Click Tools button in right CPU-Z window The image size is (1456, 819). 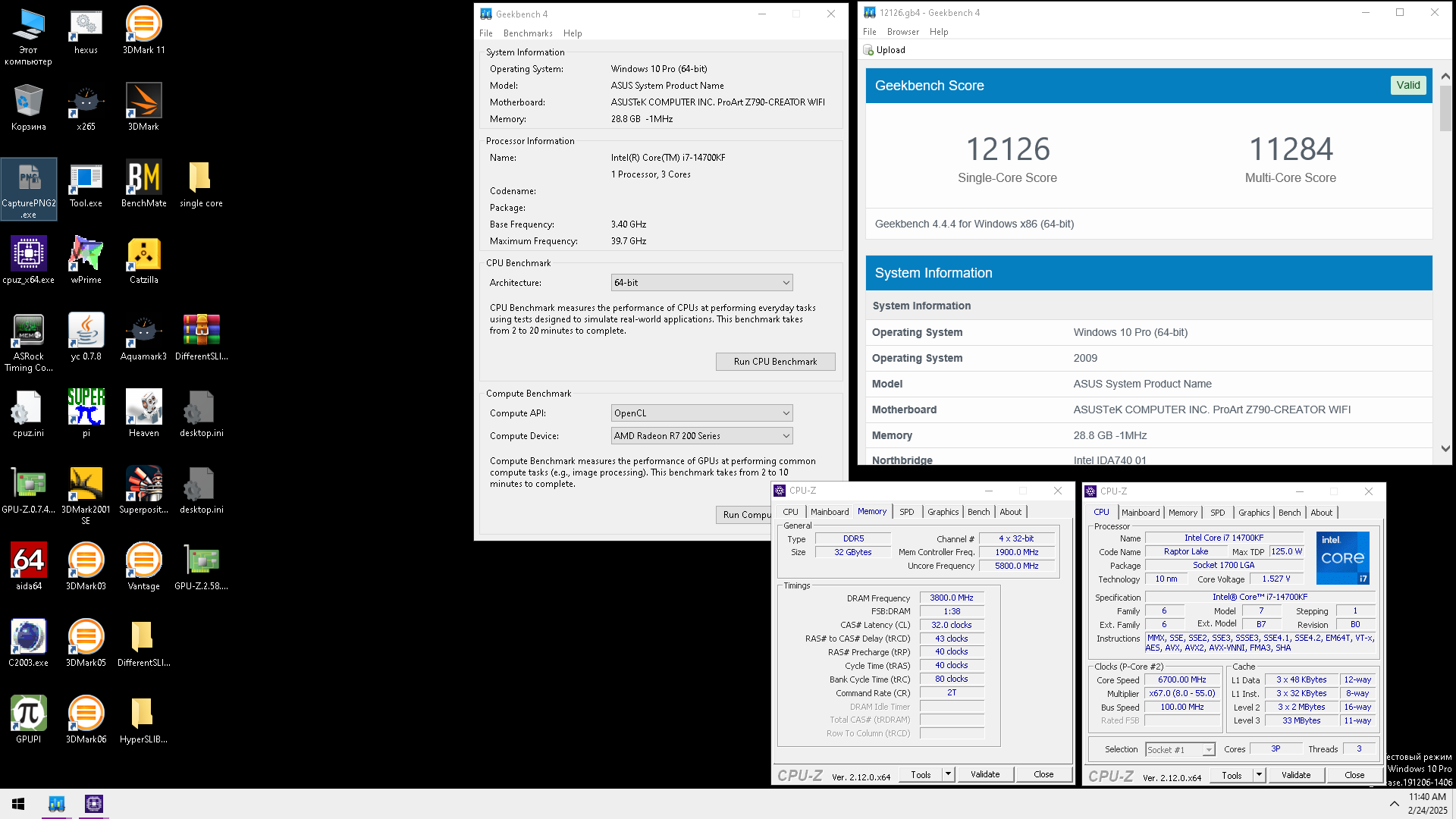1232,775
